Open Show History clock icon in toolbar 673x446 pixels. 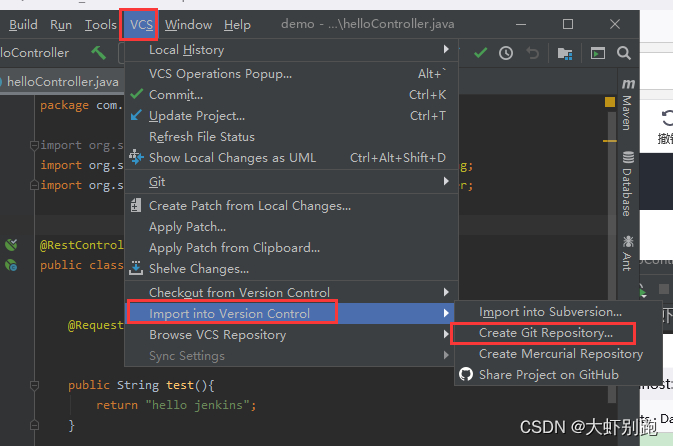[506, 53]
